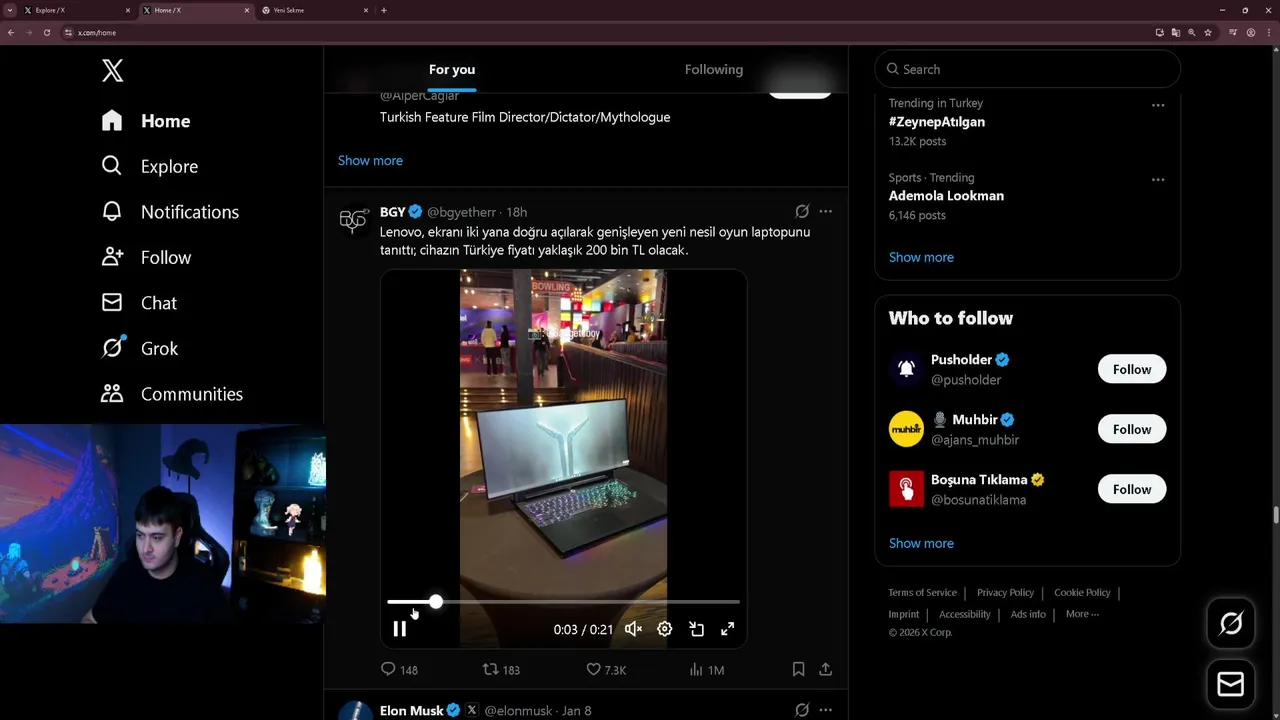Screen dimensions: 1280x720
Task: Open Imprint footer link
Action: coord(903,614)
